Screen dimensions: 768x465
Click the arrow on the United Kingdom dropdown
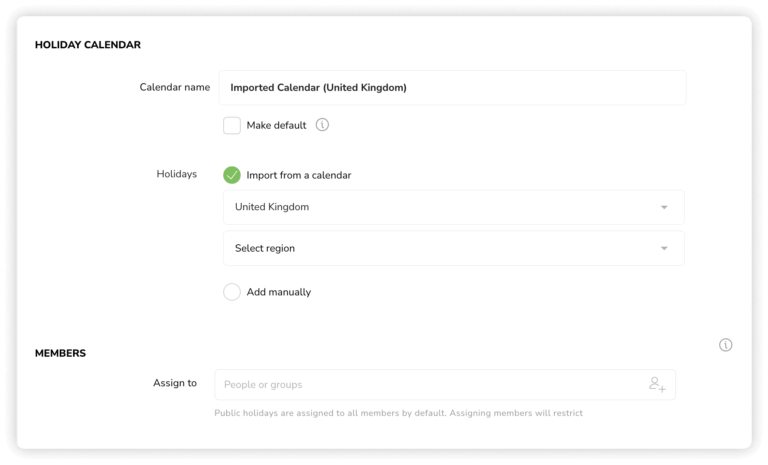(x=664, y=207)
